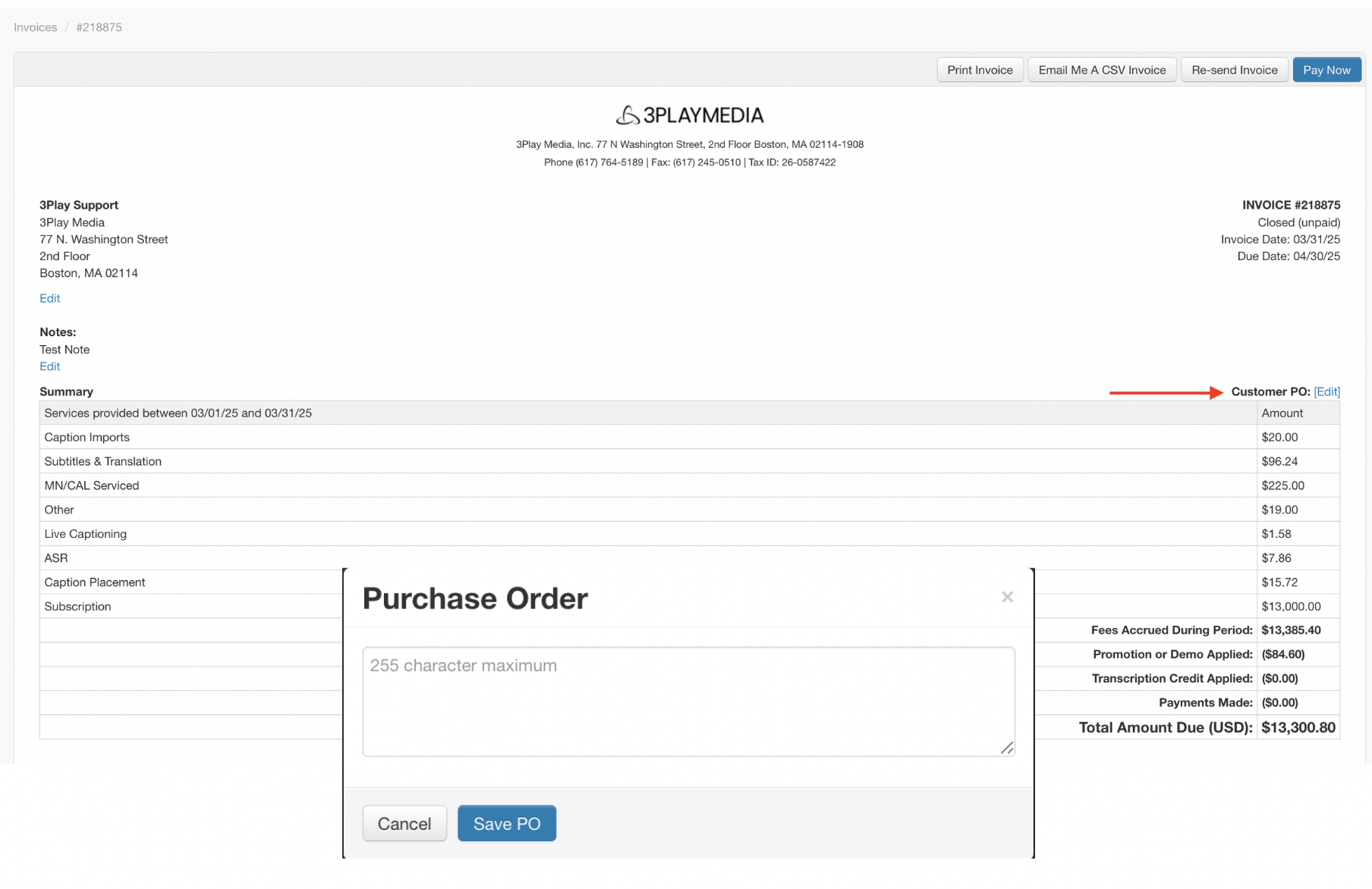The height and width of the screenshot is (889, 1372).
Task: Focus the purchase order text area
Action: [x=688, y=702]
